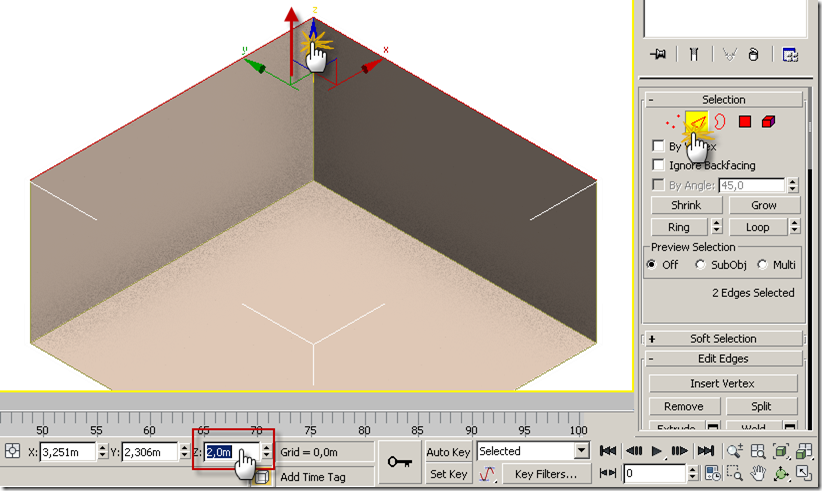The height and width of the screenshot is (491, 822).
Task: Click Zoom Extents Selected tool
Action: click(x=781, y=451)
